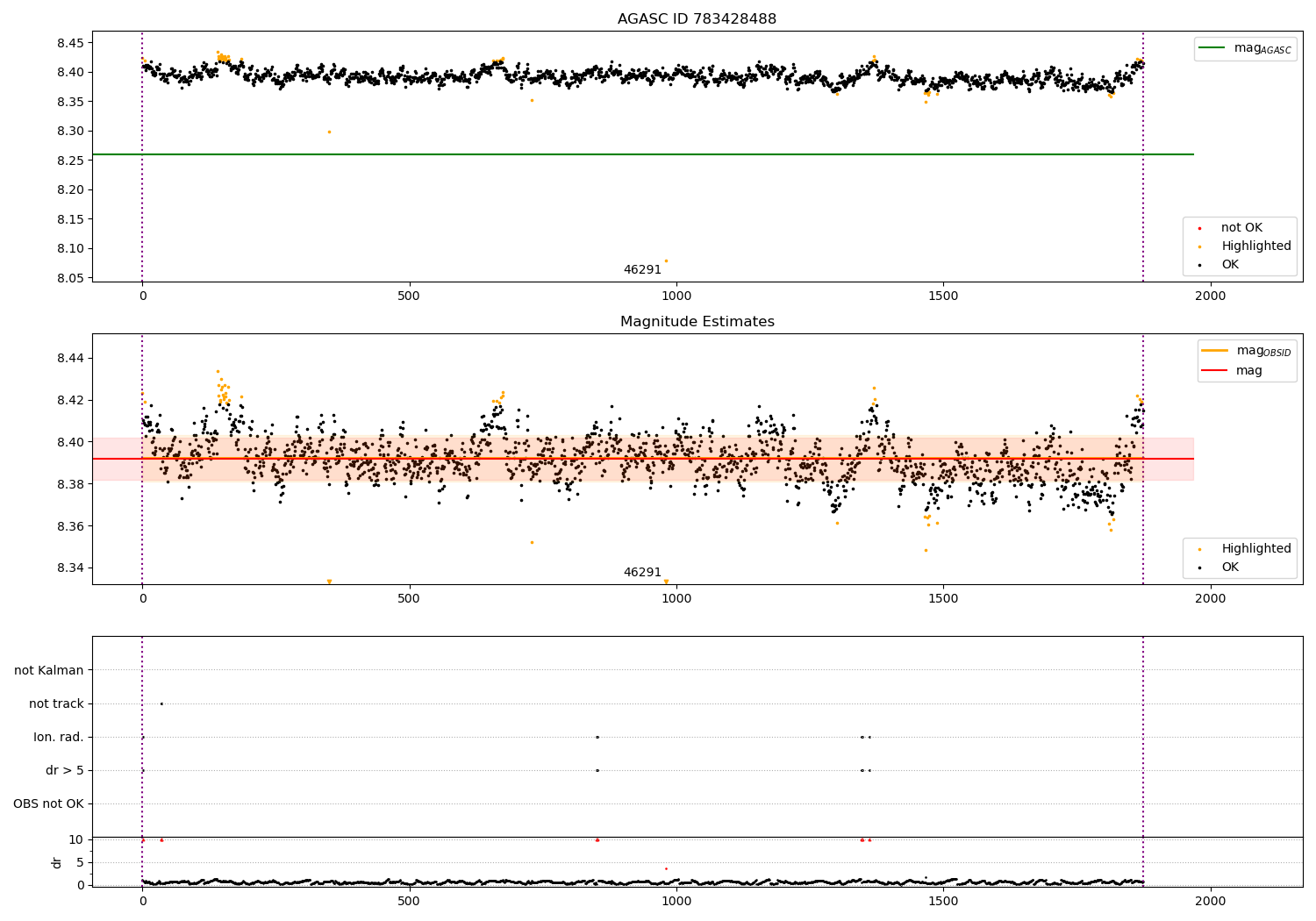
Task: Click the 'Ion. rad.' axis label
Action: pos(59,737)
